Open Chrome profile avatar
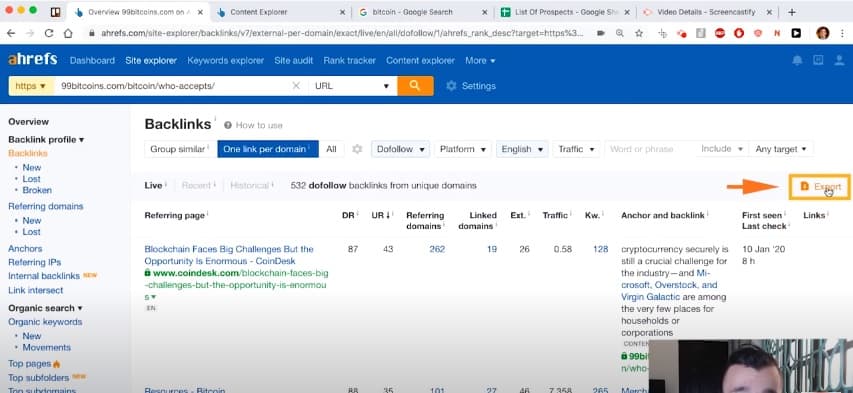853x393 pixels. click(823, 33)
